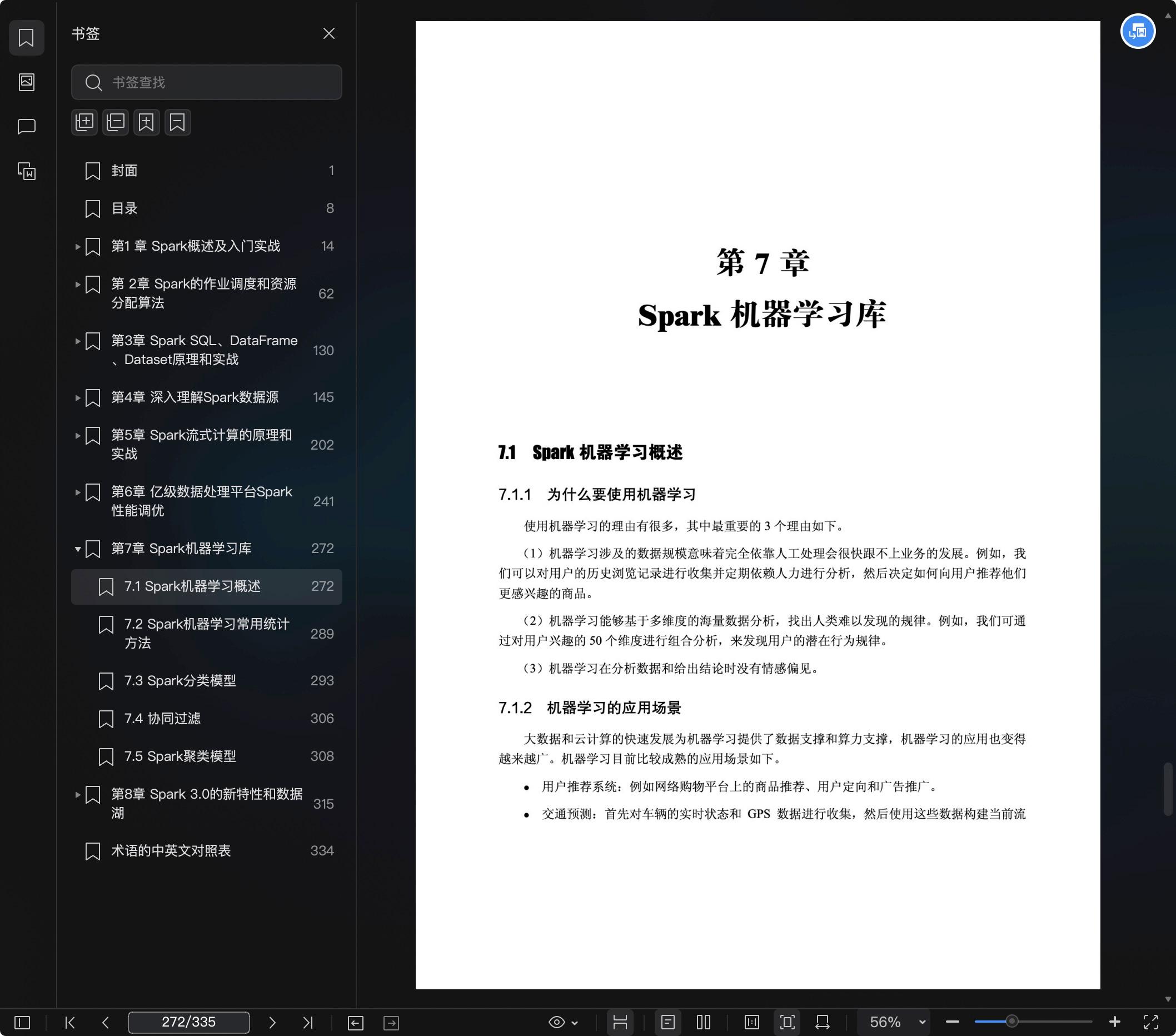Expand 第1 章 Spark概述及入门实战
Viewport: 1176px width, 1036px height.
click(78, 247)
